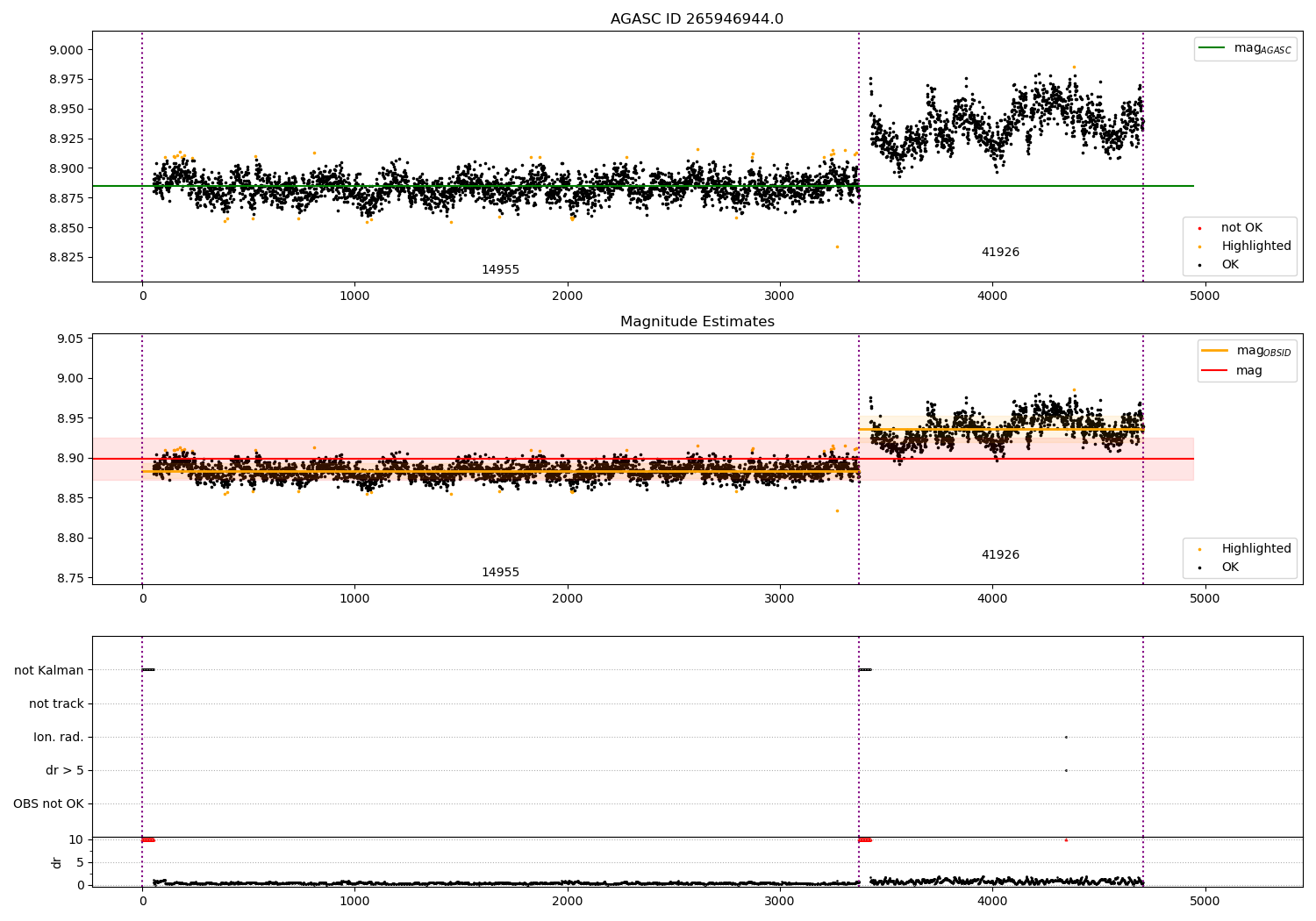Click the 5000 x-tick of the AGASC ID plot
This screenshot has height=921, width=1316.
tap(1205, 296)
